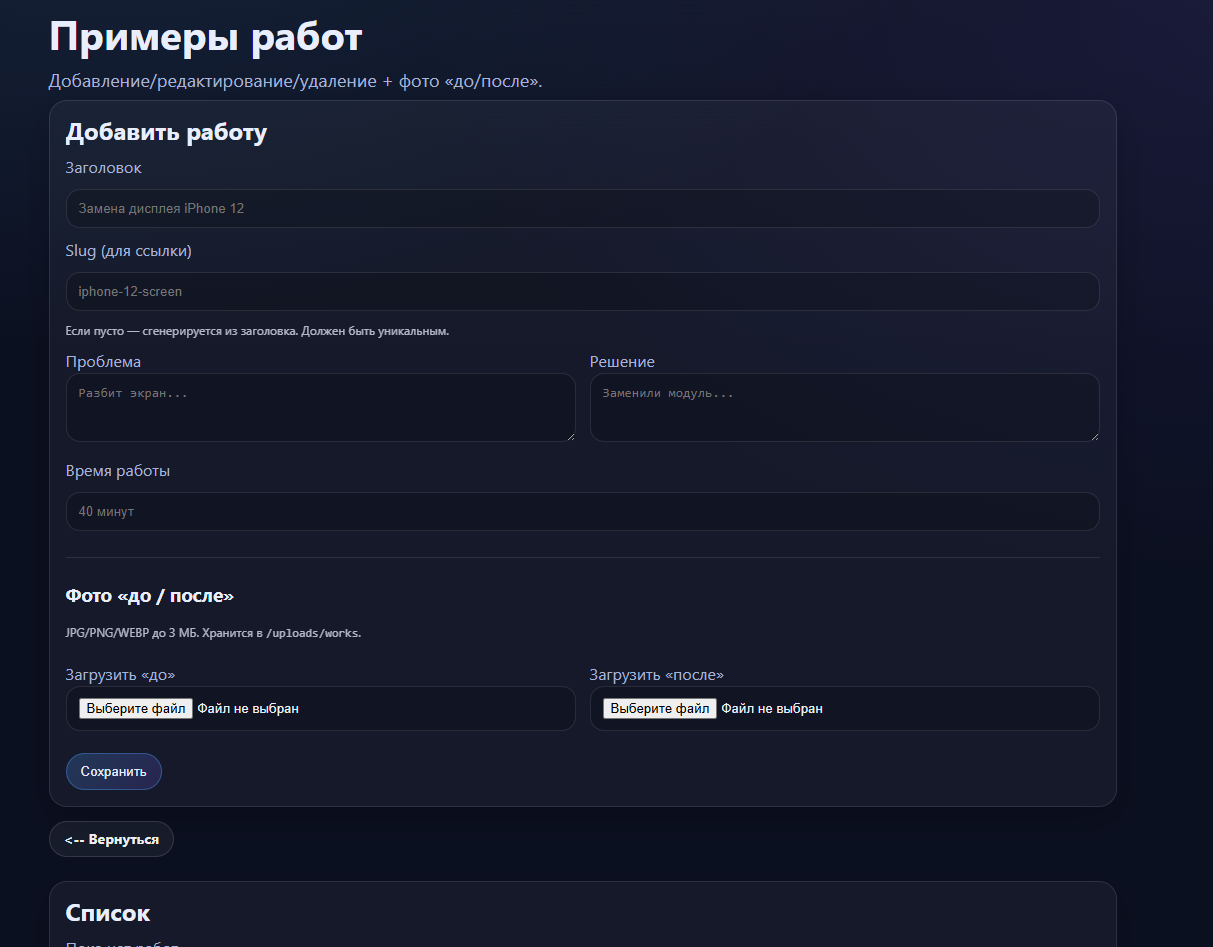Screen dimensions: 1213x947
Task: Click the Добавить работу heading
Action: 166,132
